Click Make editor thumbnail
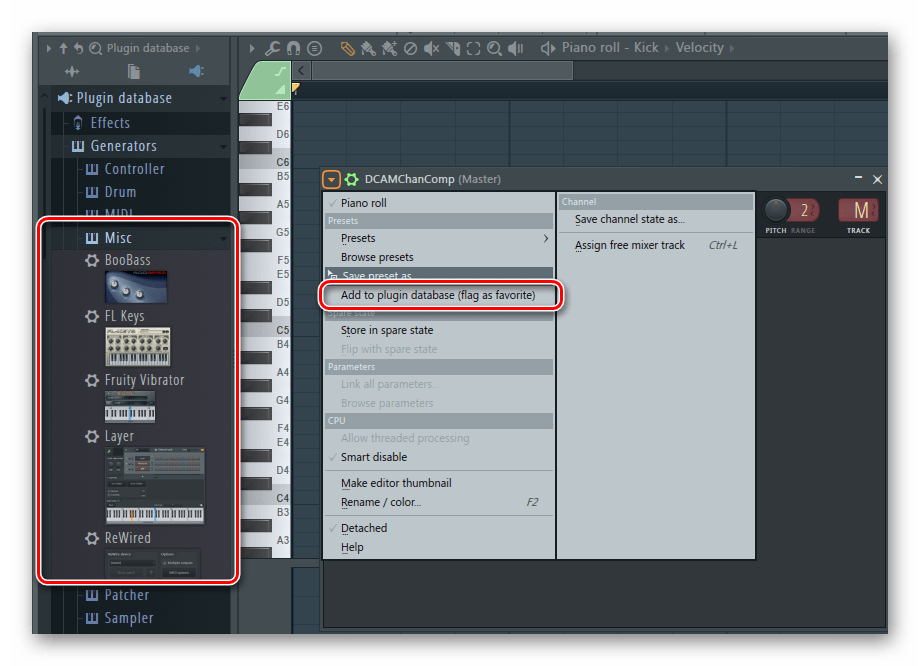The height and width of the screenshot is (666, 920). coord(396,483)
